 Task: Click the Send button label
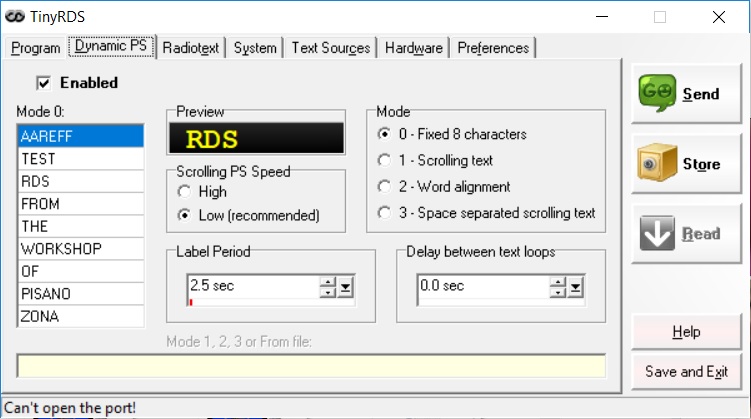click(x=701, y=94)
